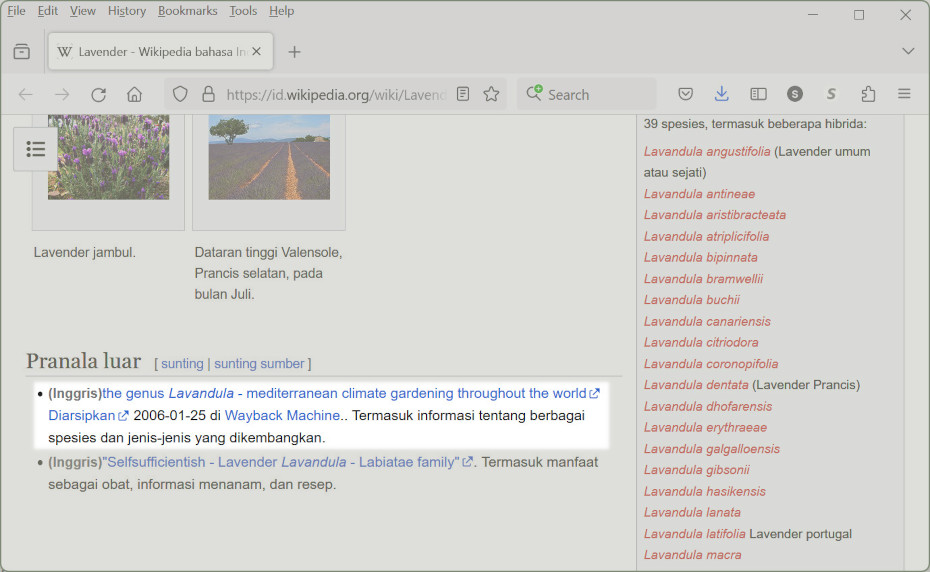Image resolution: width=930 pixels, height=572 pixels.
Task: Expand the list all tabs chevron
Action: (x=907, y=51)
